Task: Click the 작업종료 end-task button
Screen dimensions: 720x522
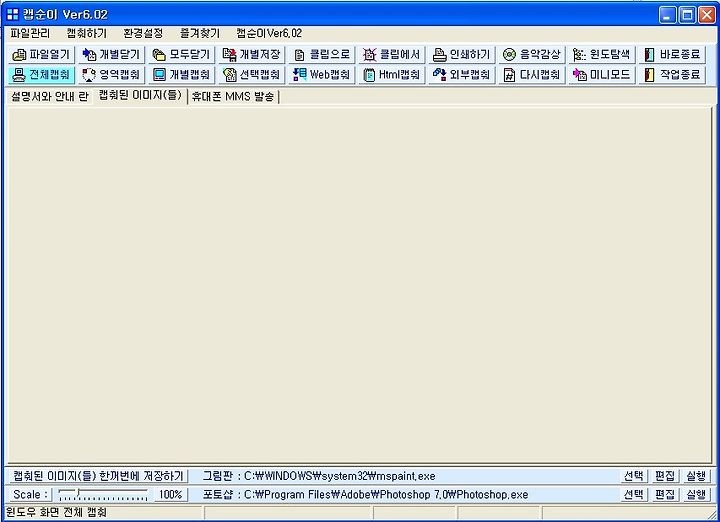Action: 671,74
